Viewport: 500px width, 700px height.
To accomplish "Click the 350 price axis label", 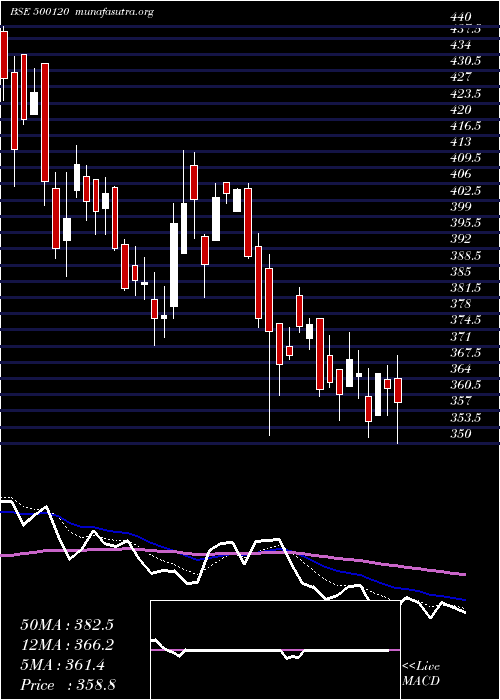I will tap(461, 433).
